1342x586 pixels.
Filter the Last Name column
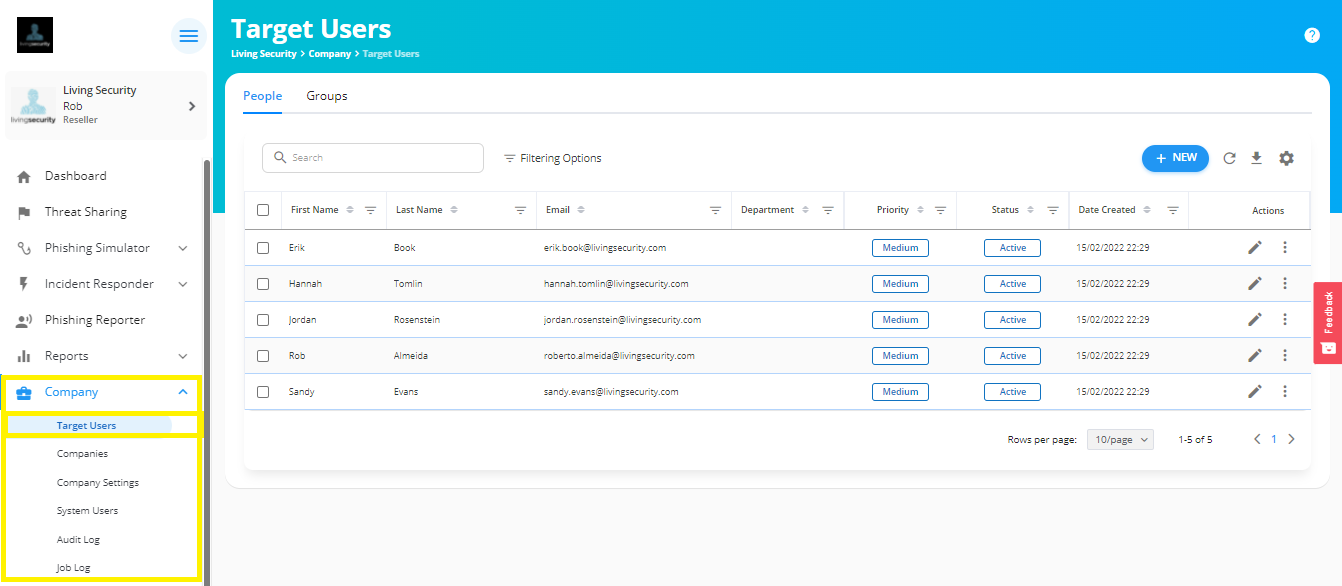tap(520, 211)
